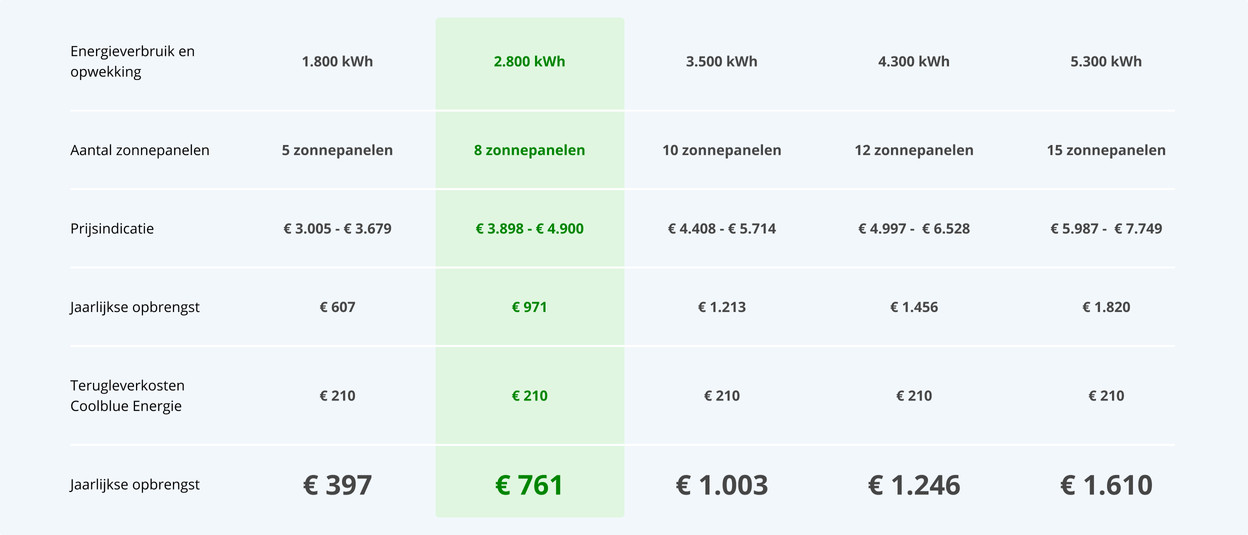This screenshot has width=1248, height=535.
Task: Click the "Terugleverkosten Coolblue Energie" row label
Action: pos(127,395)
